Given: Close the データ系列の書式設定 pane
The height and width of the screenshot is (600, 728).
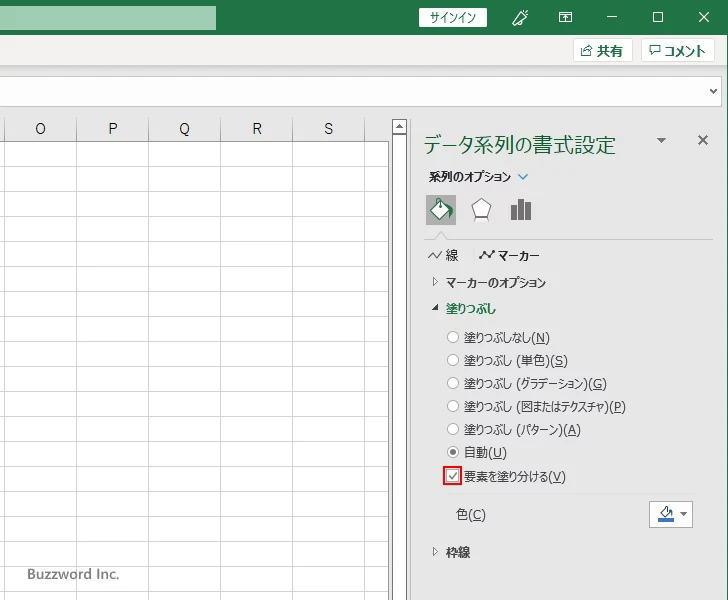Looking at the screenshot, I should 703,140.
